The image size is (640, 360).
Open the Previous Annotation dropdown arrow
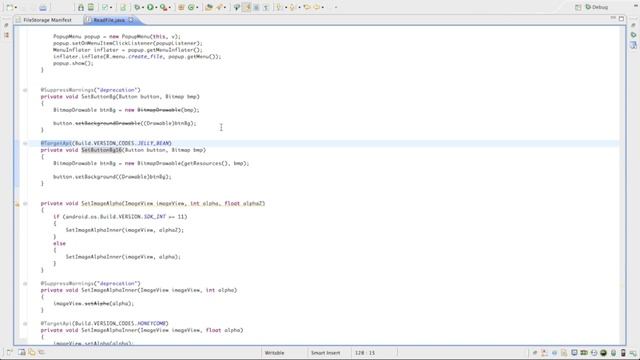299,7
